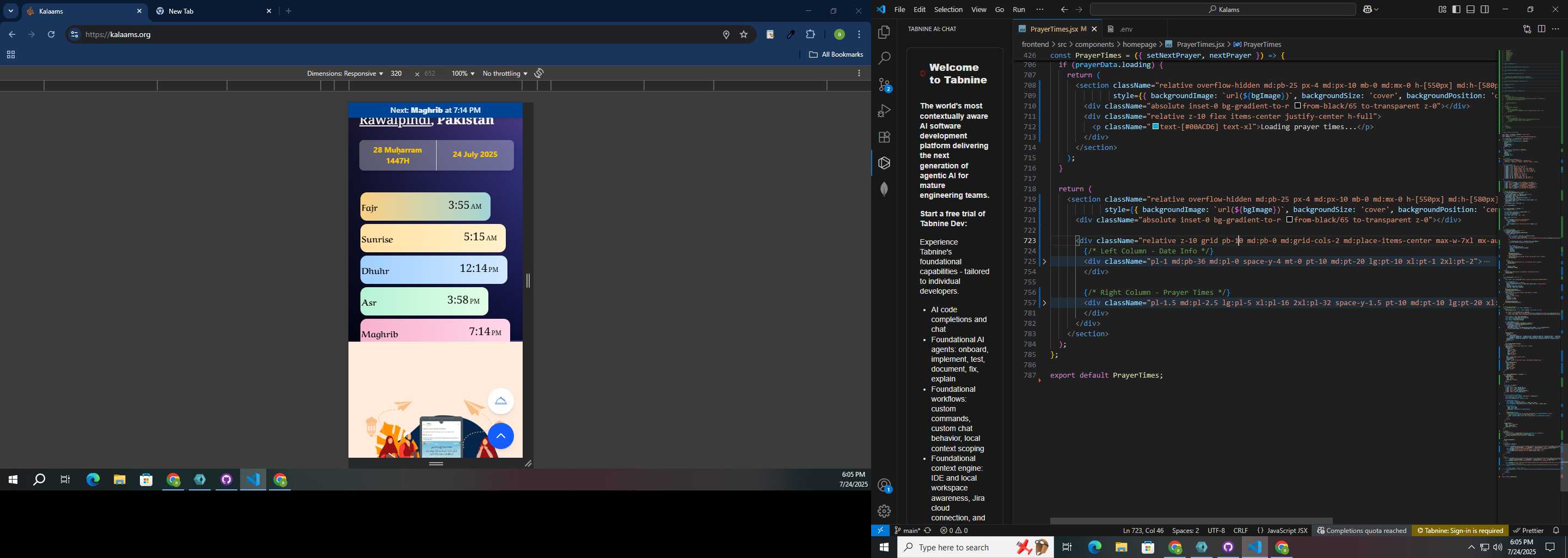The image size is (1568, 558).
Task: Open Chrome three-dot main menu
Action: pyautogui.click(x=859, y=35)
